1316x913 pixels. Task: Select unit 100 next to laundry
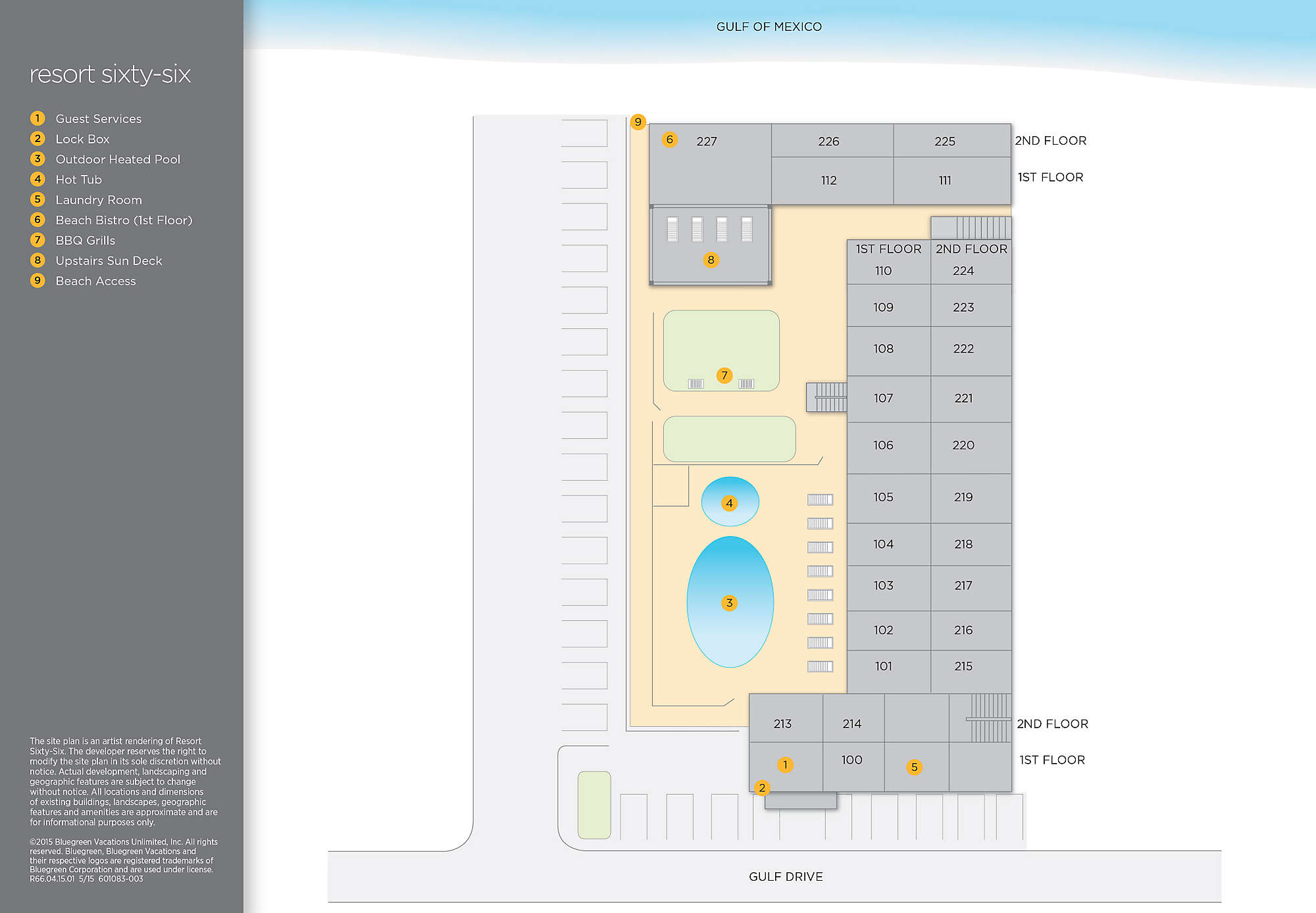point(851,760)
